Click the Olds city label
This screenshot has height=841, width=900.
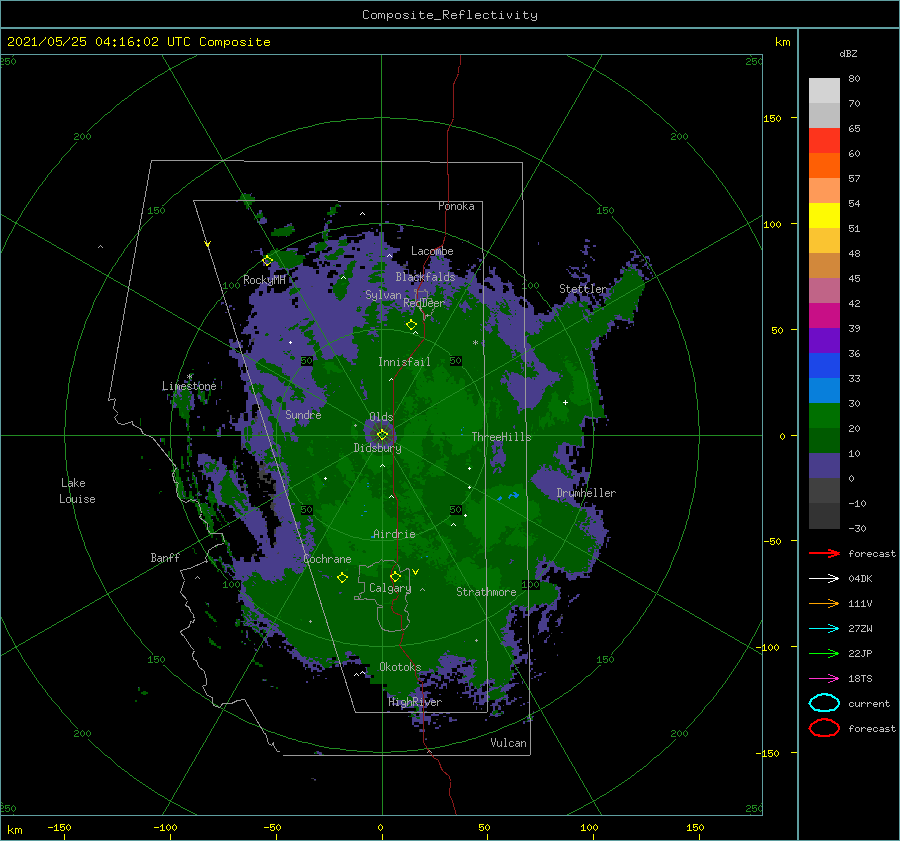381,417
